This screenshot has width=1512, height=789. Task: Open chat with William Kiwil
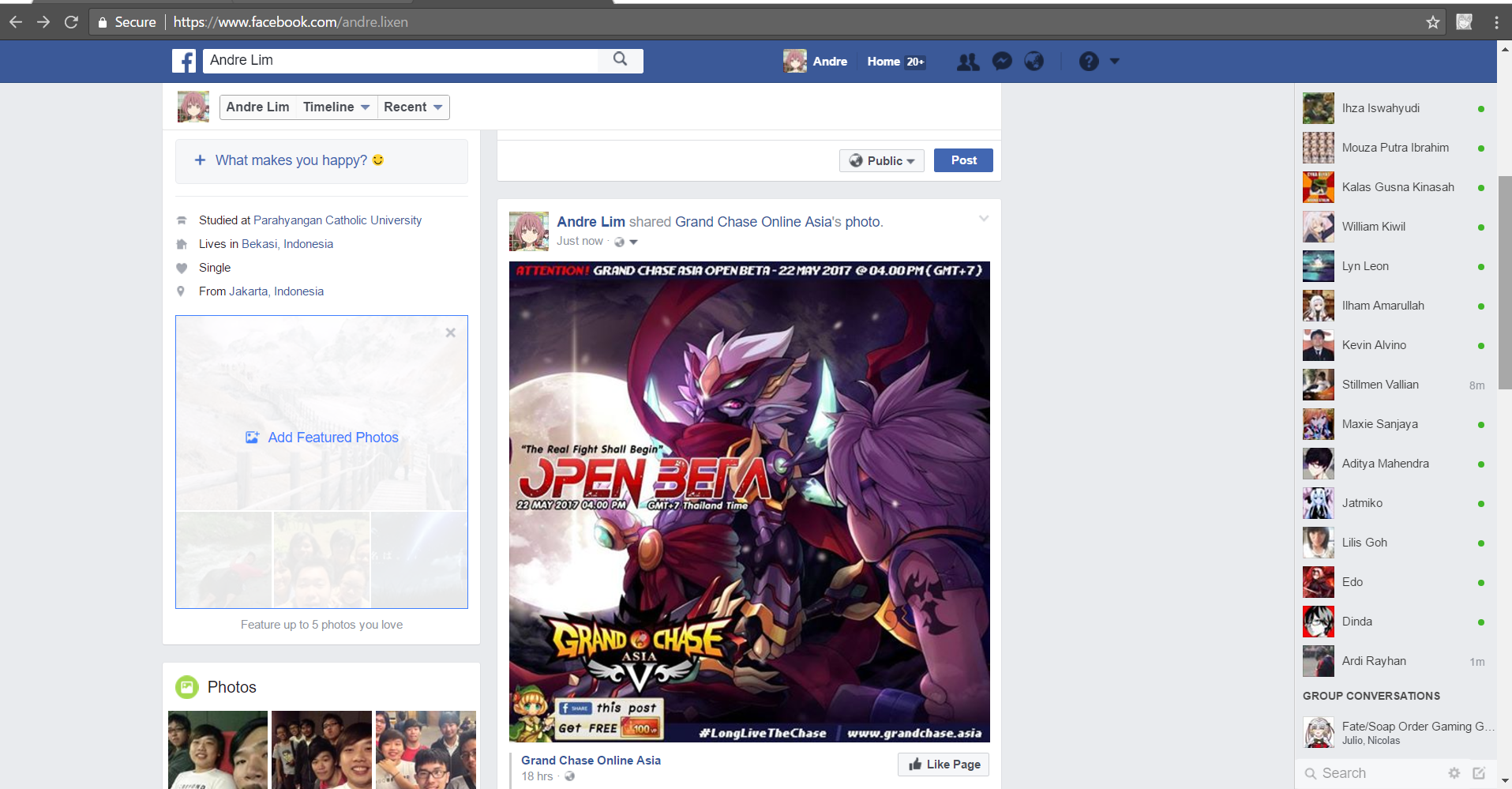1395,227
